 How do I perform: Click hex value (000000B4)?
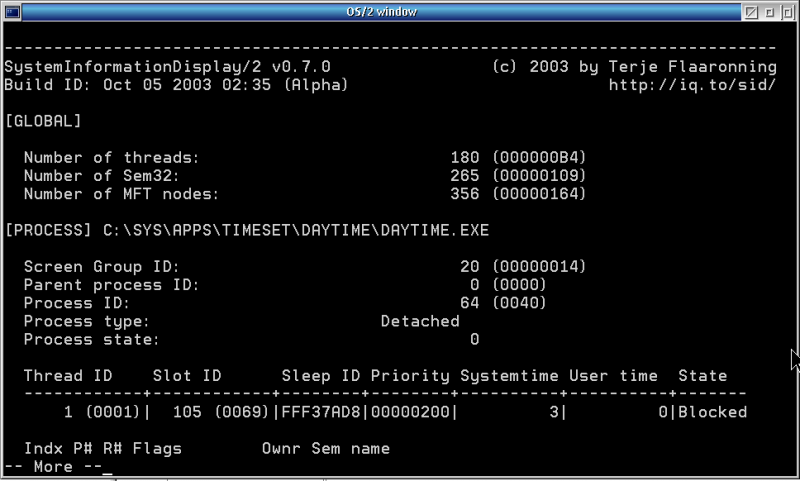[x=539, y=157]
